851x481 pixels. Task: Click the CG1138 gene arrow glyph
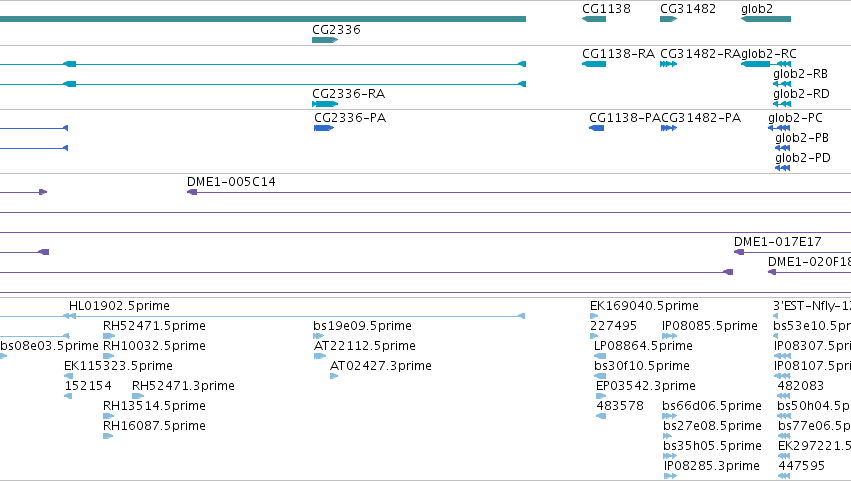click(x=594, y=19)
